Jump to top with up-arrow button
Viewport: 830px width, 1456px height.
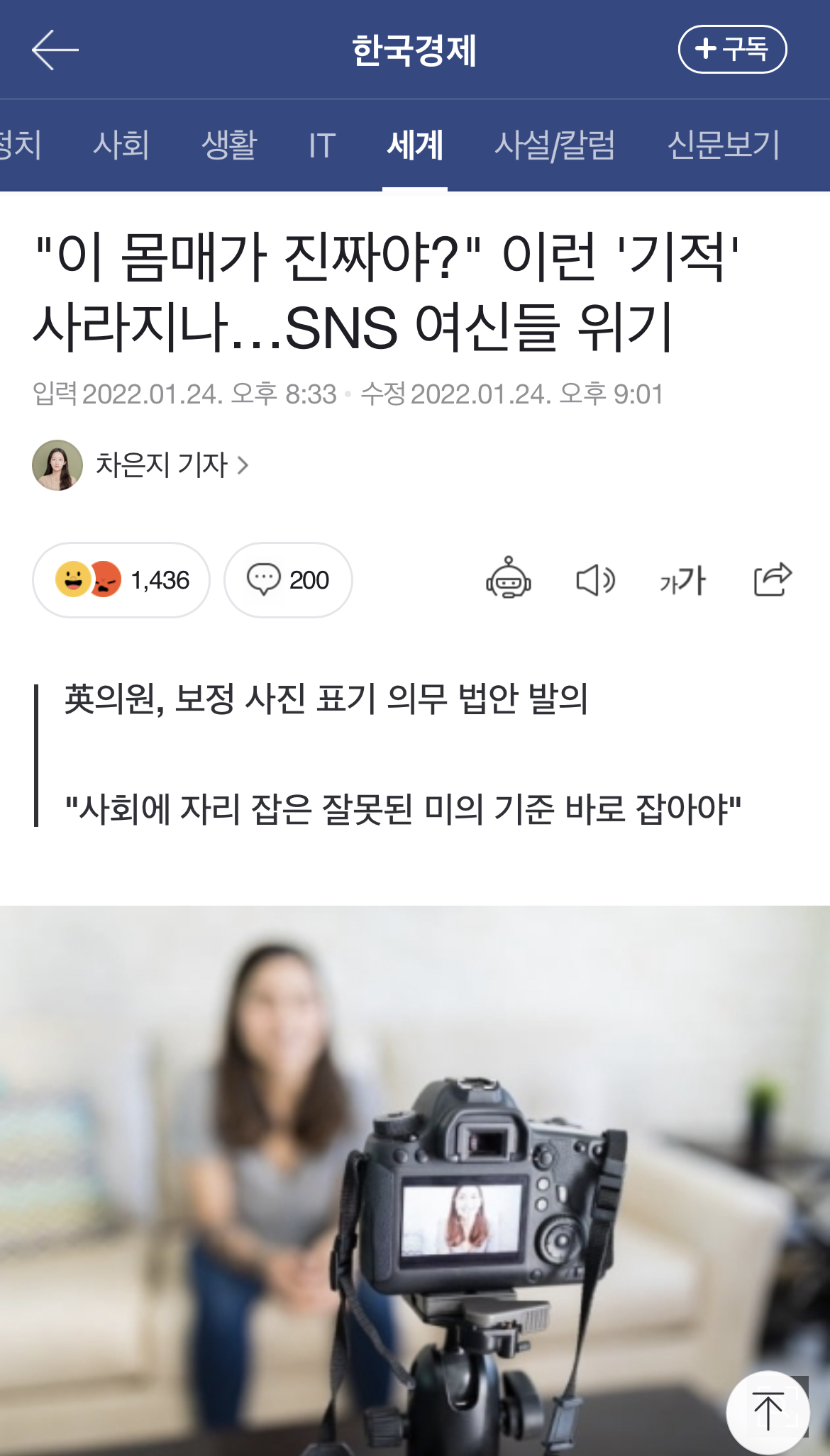[x=768, y=1412]
